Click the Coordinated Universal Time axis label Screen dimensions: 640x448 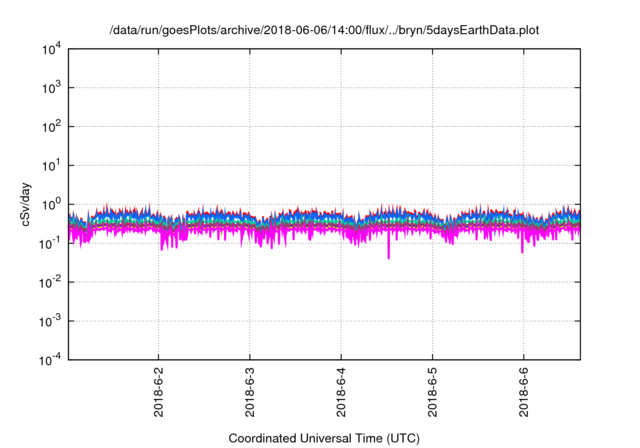324,439
